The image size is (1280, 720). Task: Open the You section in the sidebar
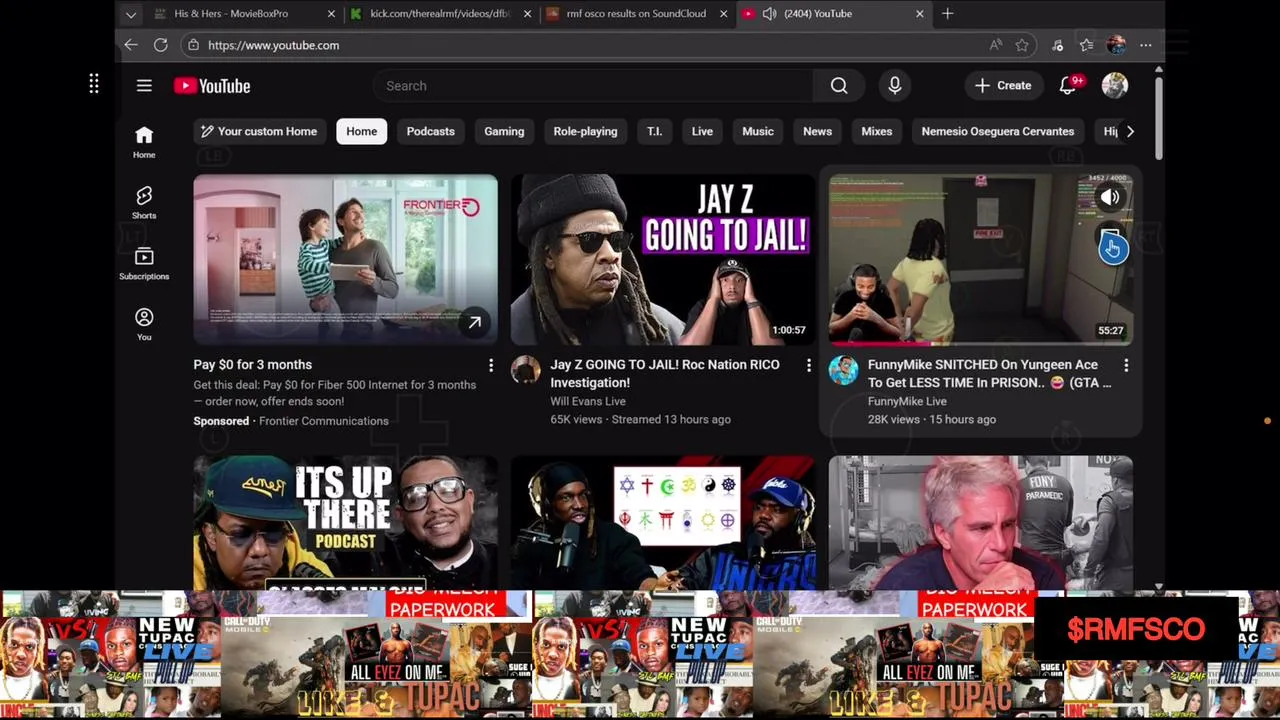tap(144, 324)
